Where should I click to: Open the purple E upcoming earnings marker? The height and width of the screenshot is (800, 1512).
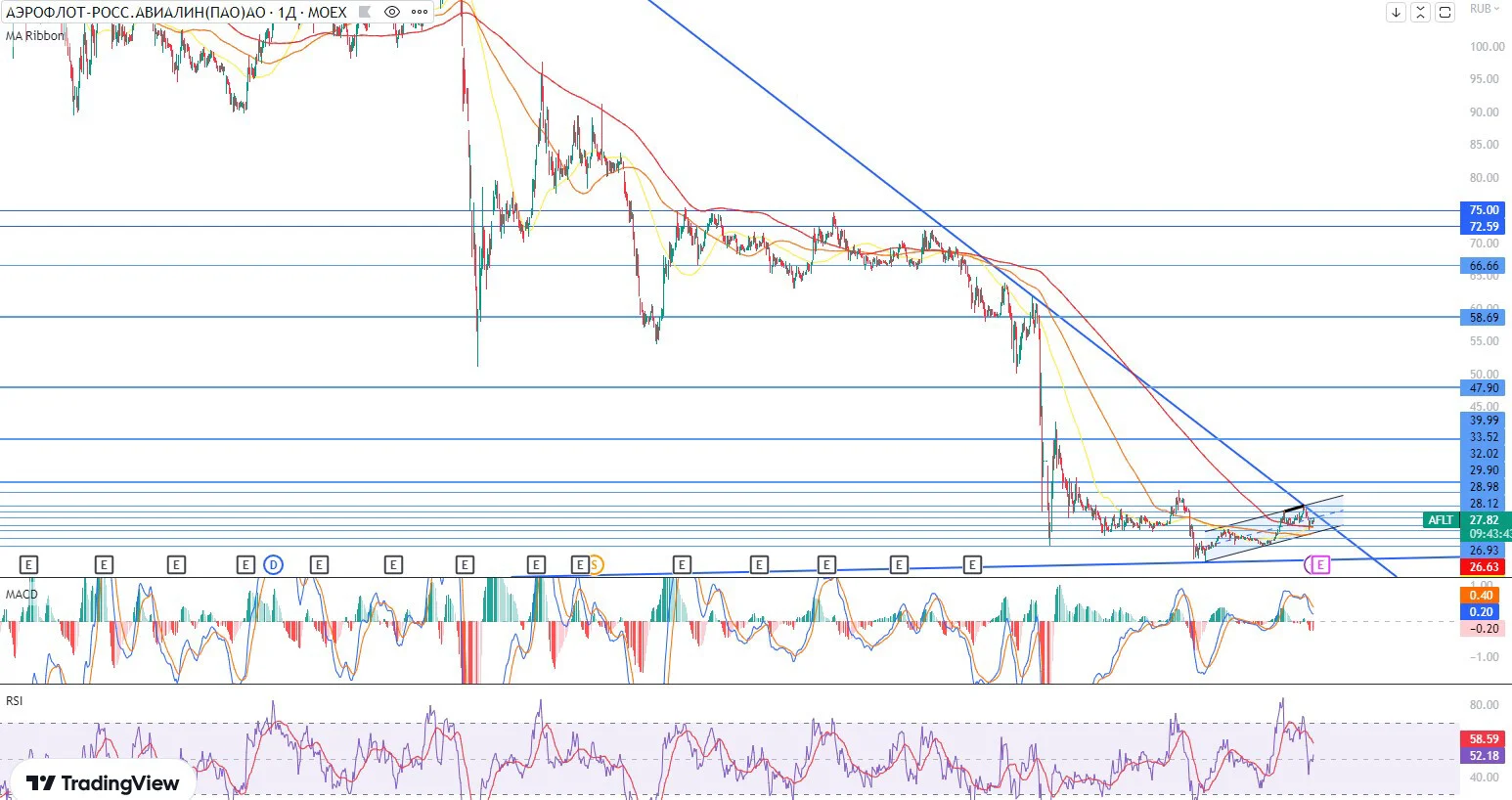point(1320,564)
